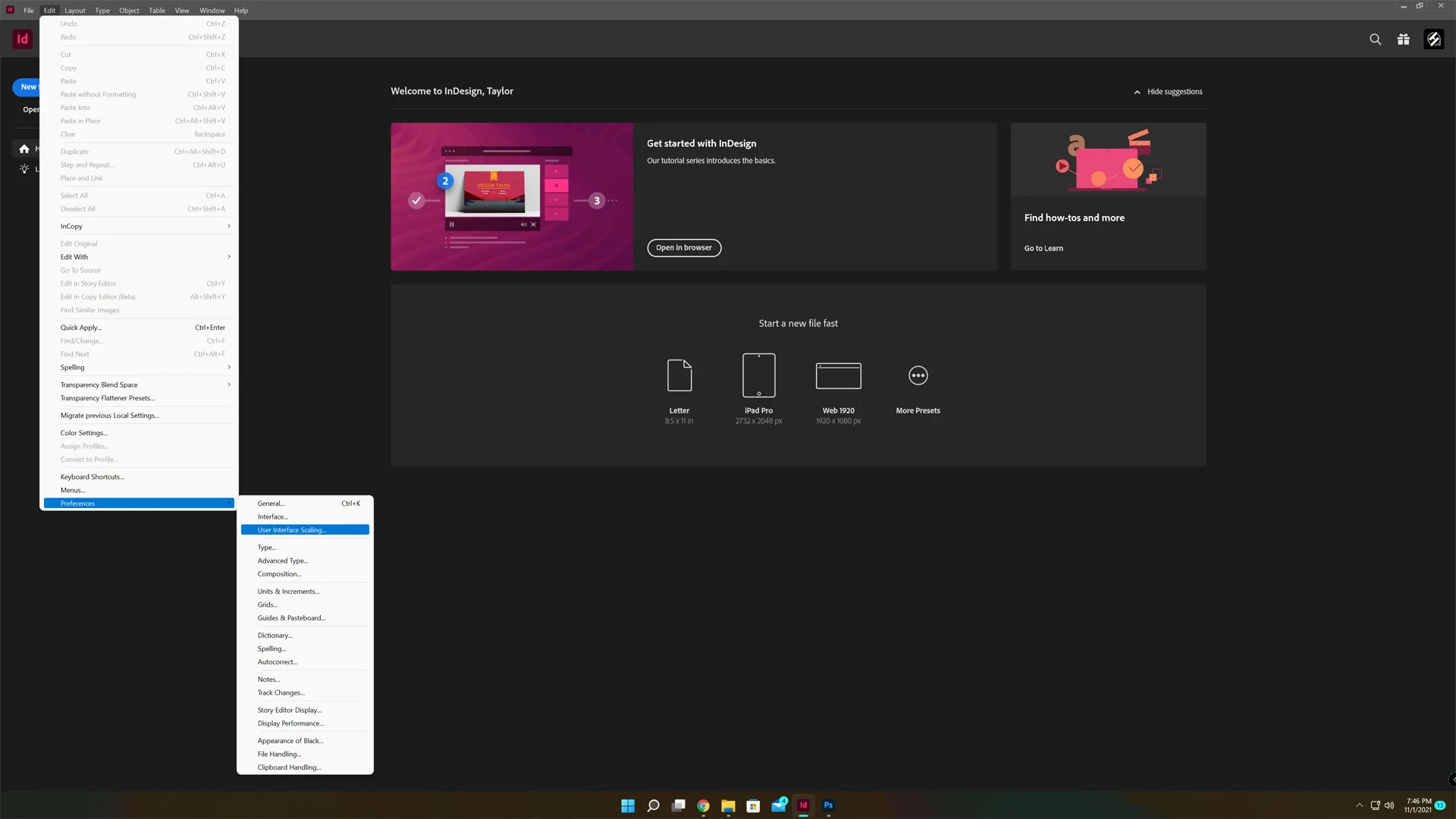
Task: Click the What's New gift icon
Action: (1403, 39)
